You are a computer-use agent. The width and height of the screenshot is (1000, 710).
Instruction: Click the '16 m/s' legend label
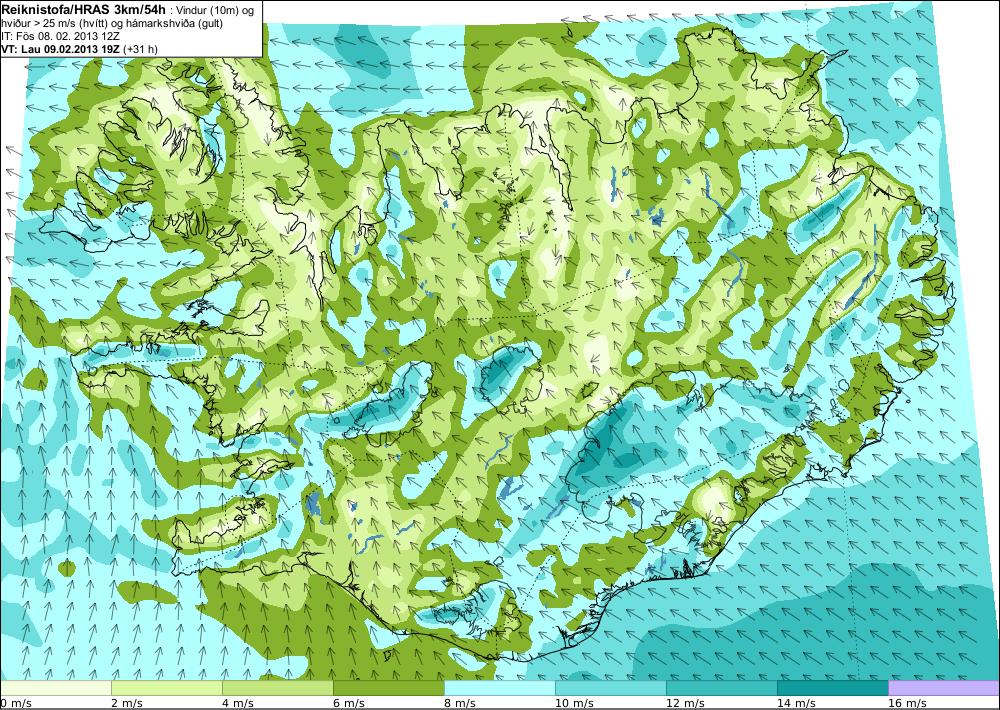tap(907, 703)
